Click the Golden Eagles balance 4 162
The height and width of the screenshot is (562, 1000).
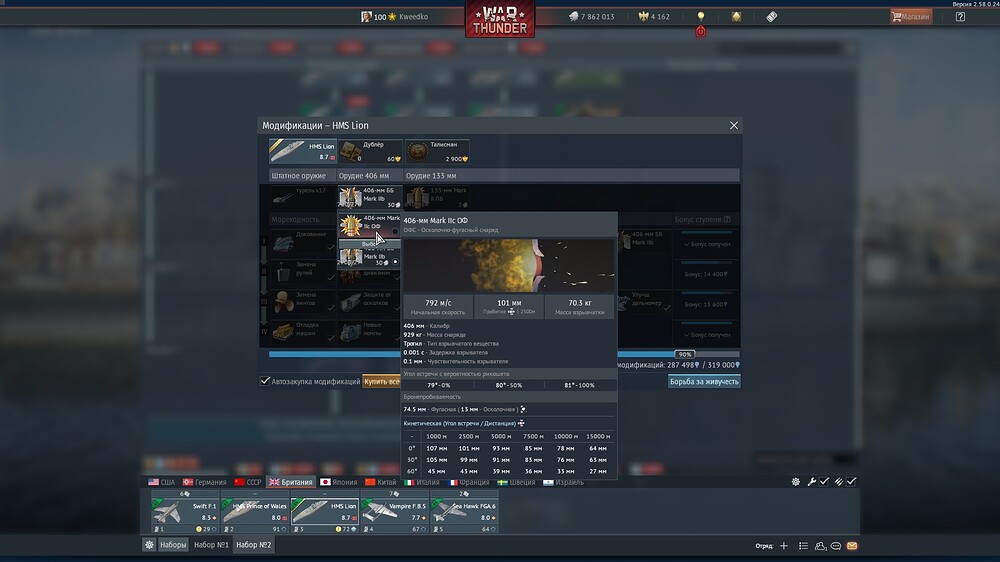point(654,17)
